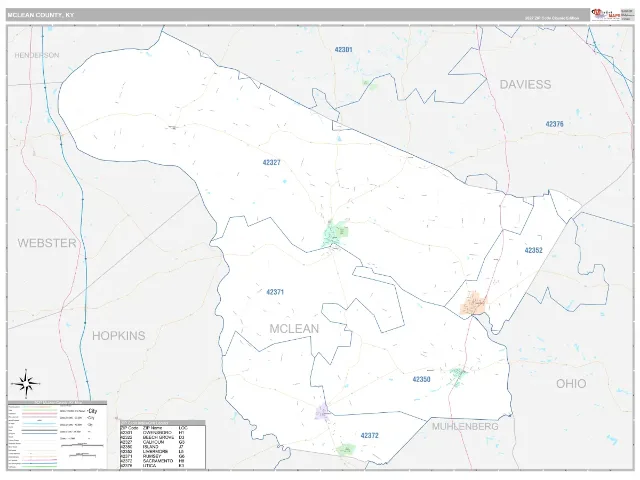Click the RUMSEY row in ZIP index table
Viewport: 640px width, 480px height.
point(162,456)
